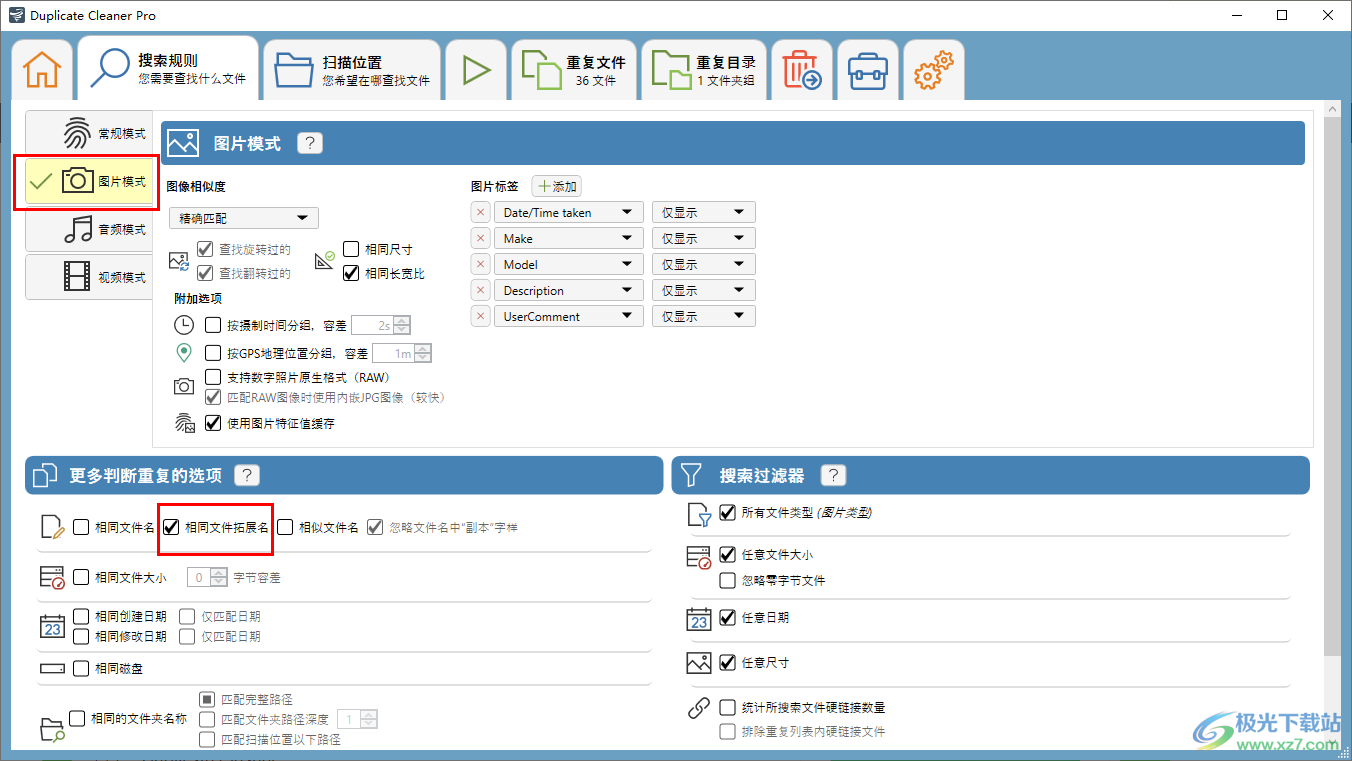Click the clock icon beside 按摄制时间分组
Viewport: 1352px width, 761px height.
pos(184,325)
